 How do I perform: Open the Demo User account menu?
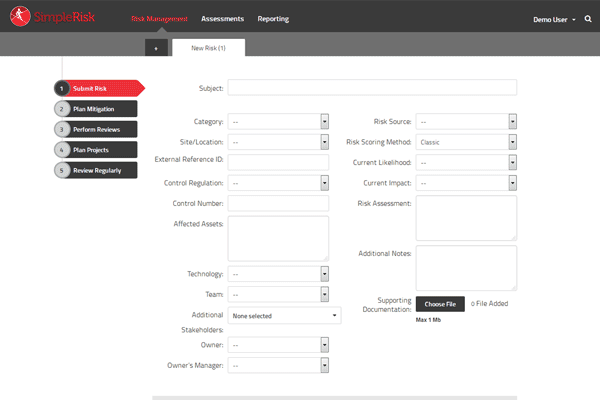(553, 19)
